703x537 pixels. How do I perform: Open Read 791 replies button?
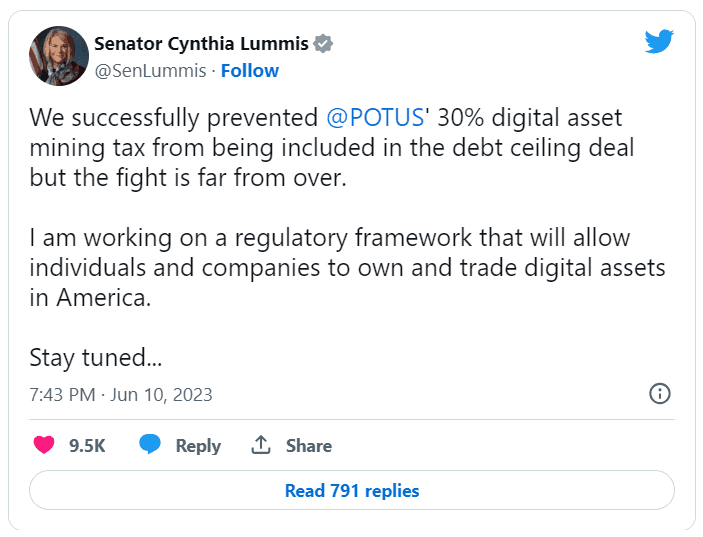[x=352, y=491]
